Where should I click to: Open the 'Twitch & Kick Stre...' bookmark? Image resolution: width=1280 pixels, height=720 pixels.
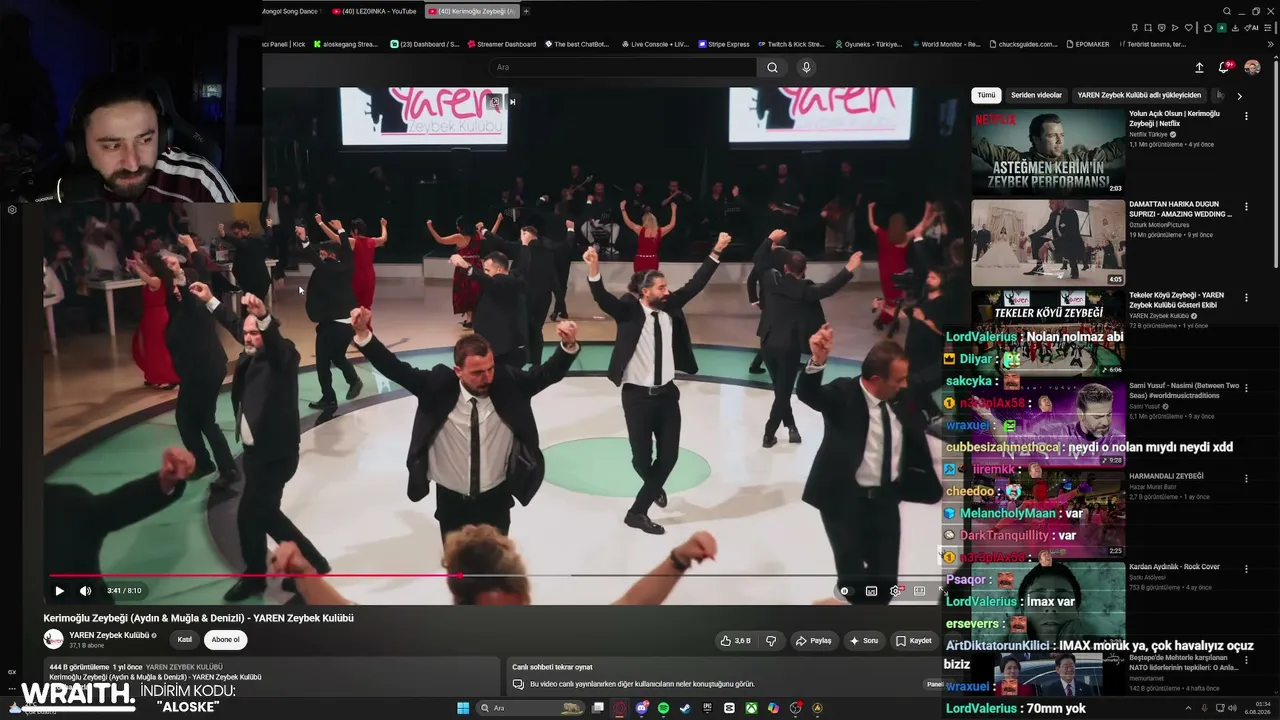(x=790, y=44)
